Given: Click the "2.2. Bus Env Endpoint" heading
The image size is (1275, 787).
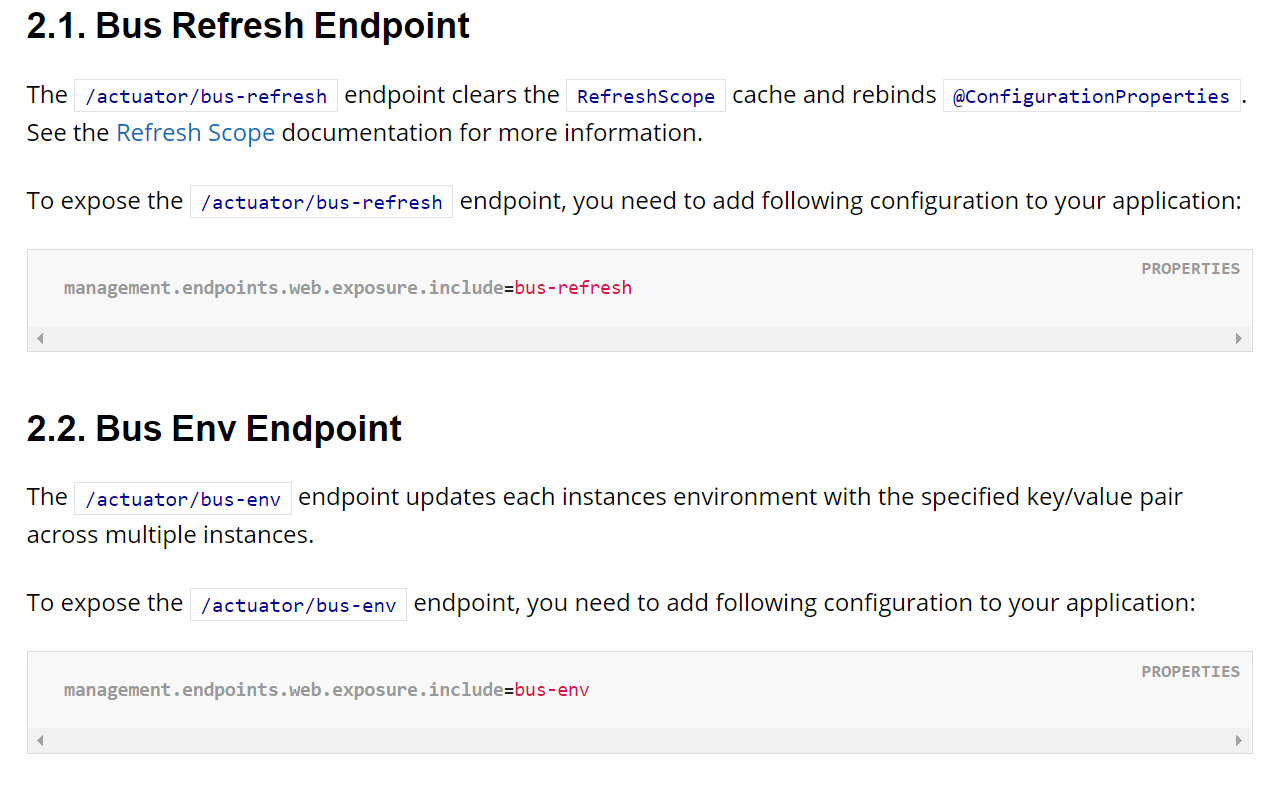Looking at the screenshot, I should pyautogui.click(x=214, y=428).
